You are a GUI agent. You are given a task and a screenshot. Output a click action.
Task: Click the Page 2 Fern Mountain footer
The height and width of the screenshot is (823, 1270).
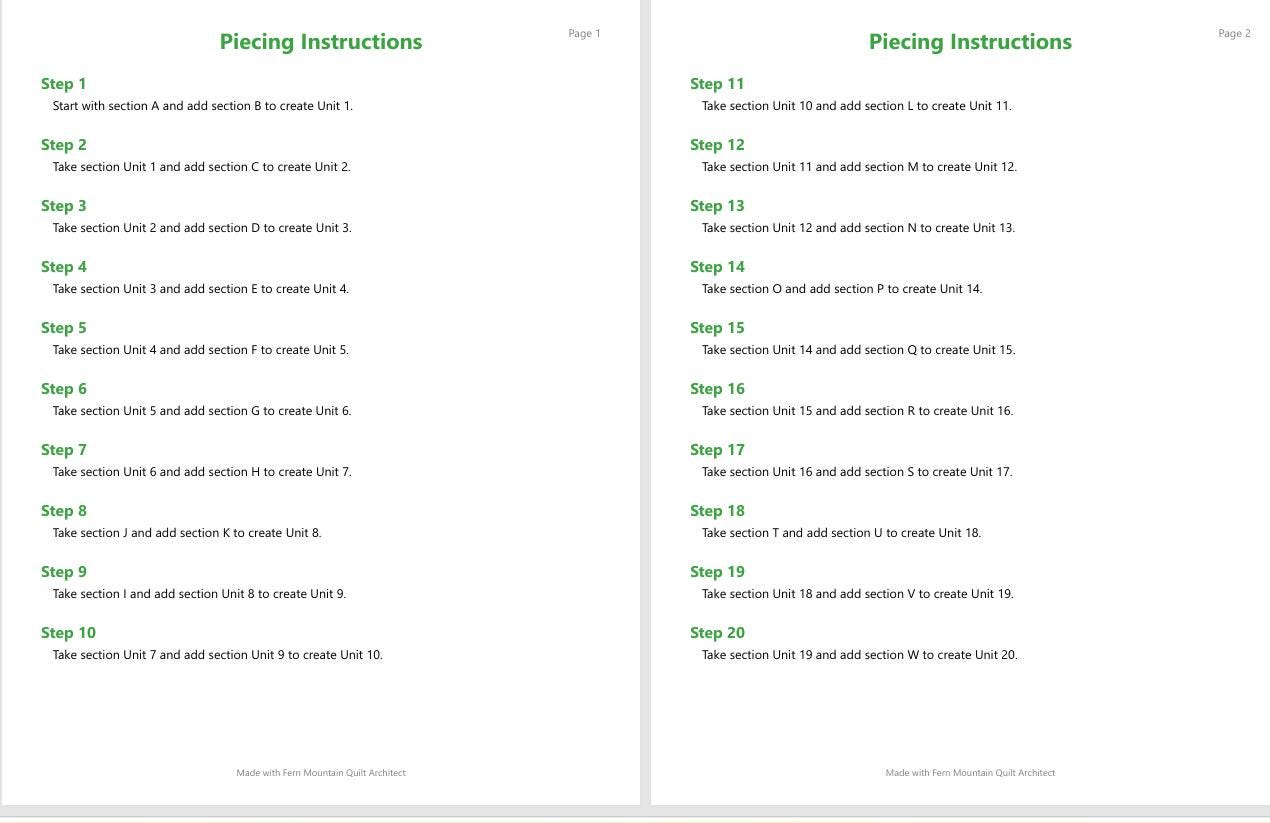coord(970,773)
